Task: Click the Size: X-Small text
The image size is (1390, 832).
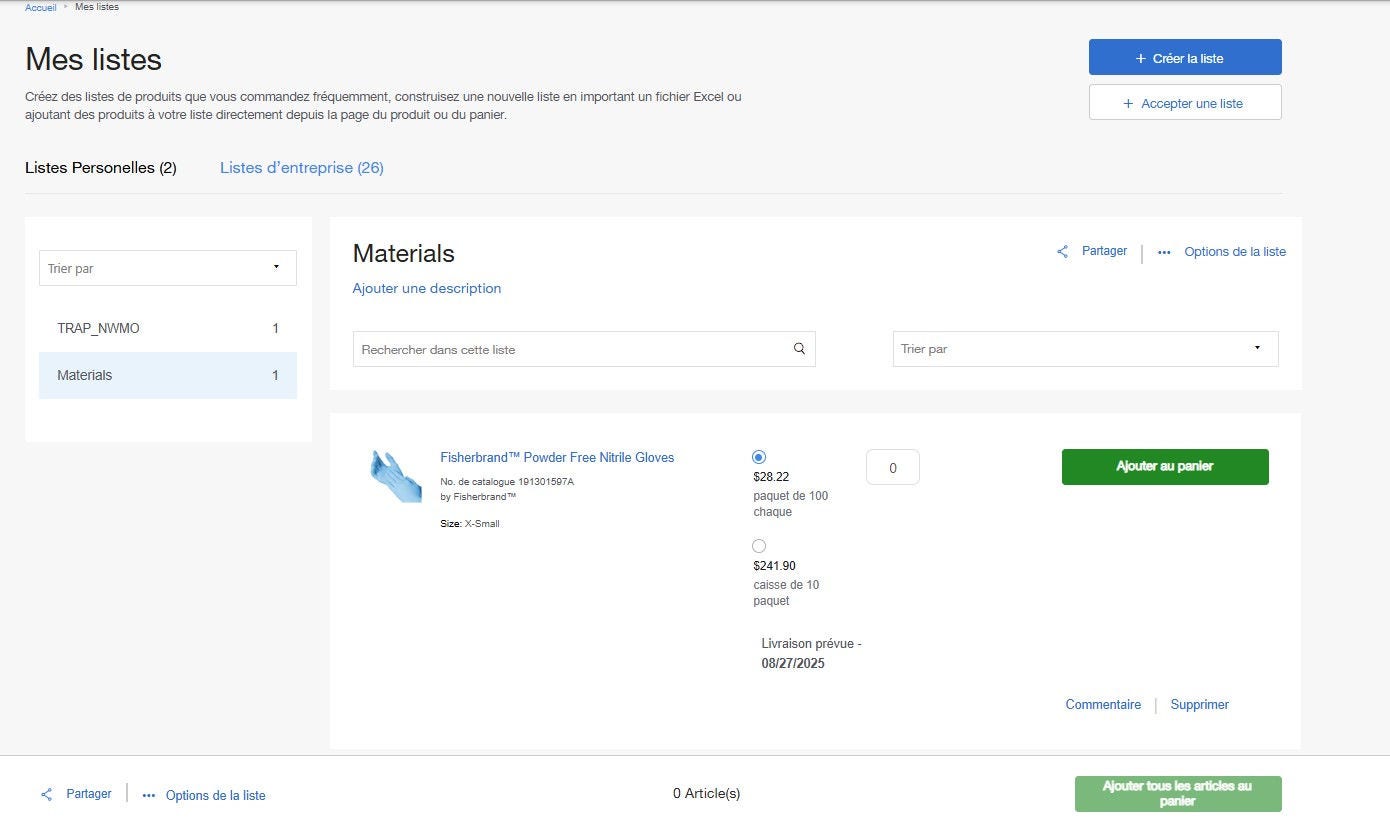Action: (x=470, y=524)
